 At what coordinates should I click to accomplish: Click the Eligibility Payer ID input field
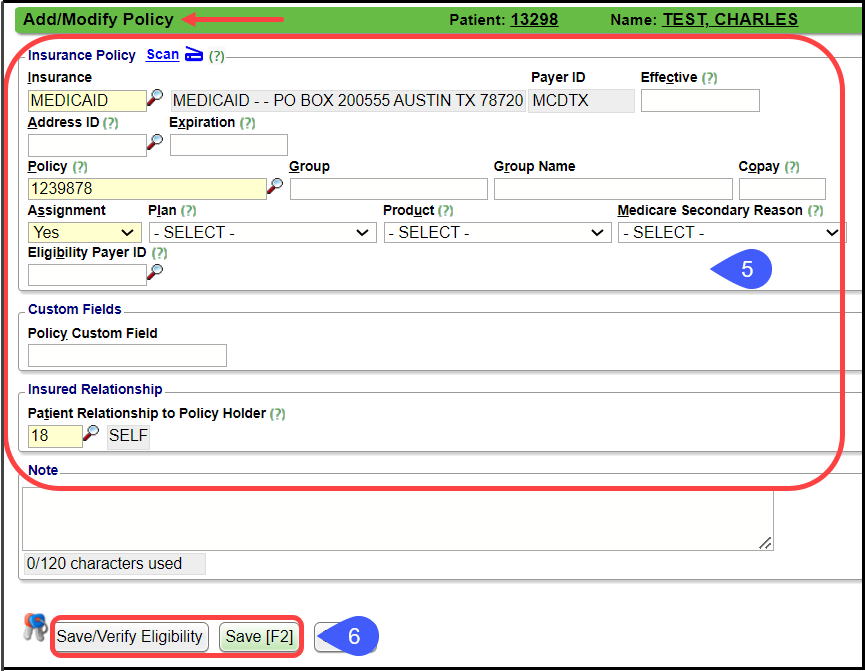[87, 275]
